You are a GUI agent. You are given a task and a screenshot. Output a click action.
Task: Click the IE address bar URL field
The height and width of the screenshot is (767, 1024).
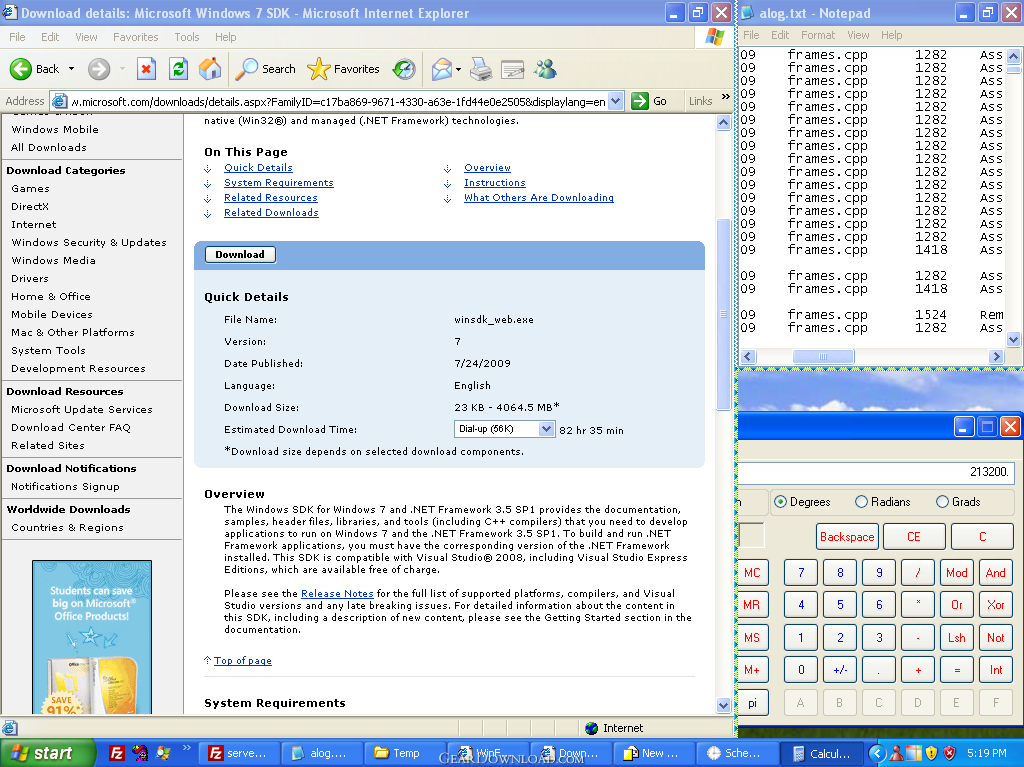(338, 101)
